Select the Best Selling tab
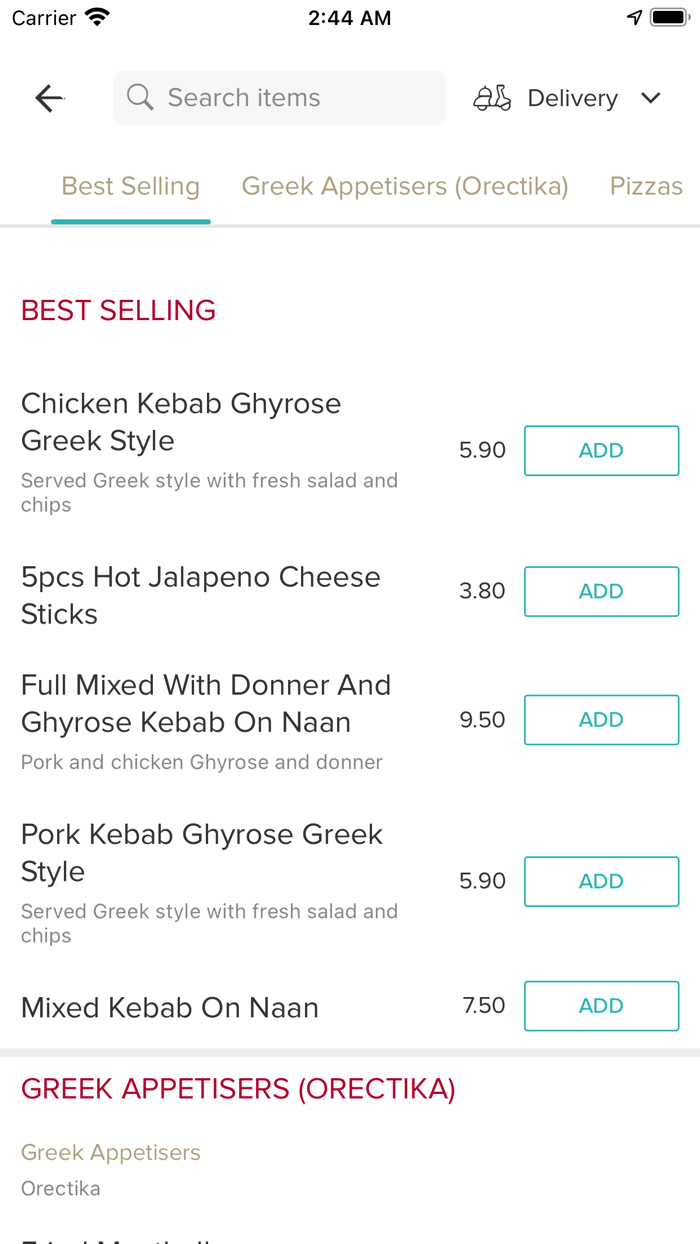The width and height of the screenshot is (700, 1244). click(130, 186)
